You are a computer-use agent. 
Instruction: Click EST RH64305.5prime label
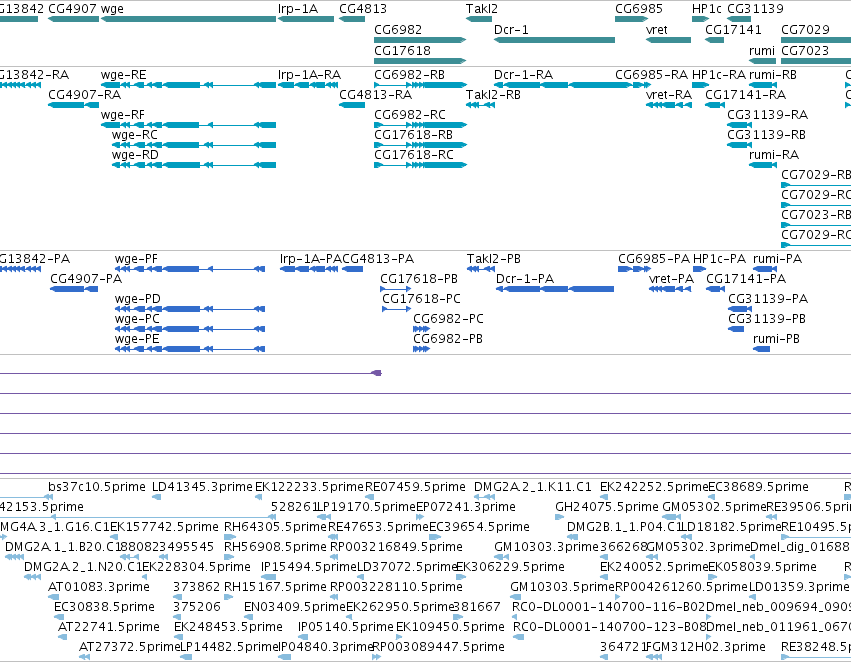[275, 527]
